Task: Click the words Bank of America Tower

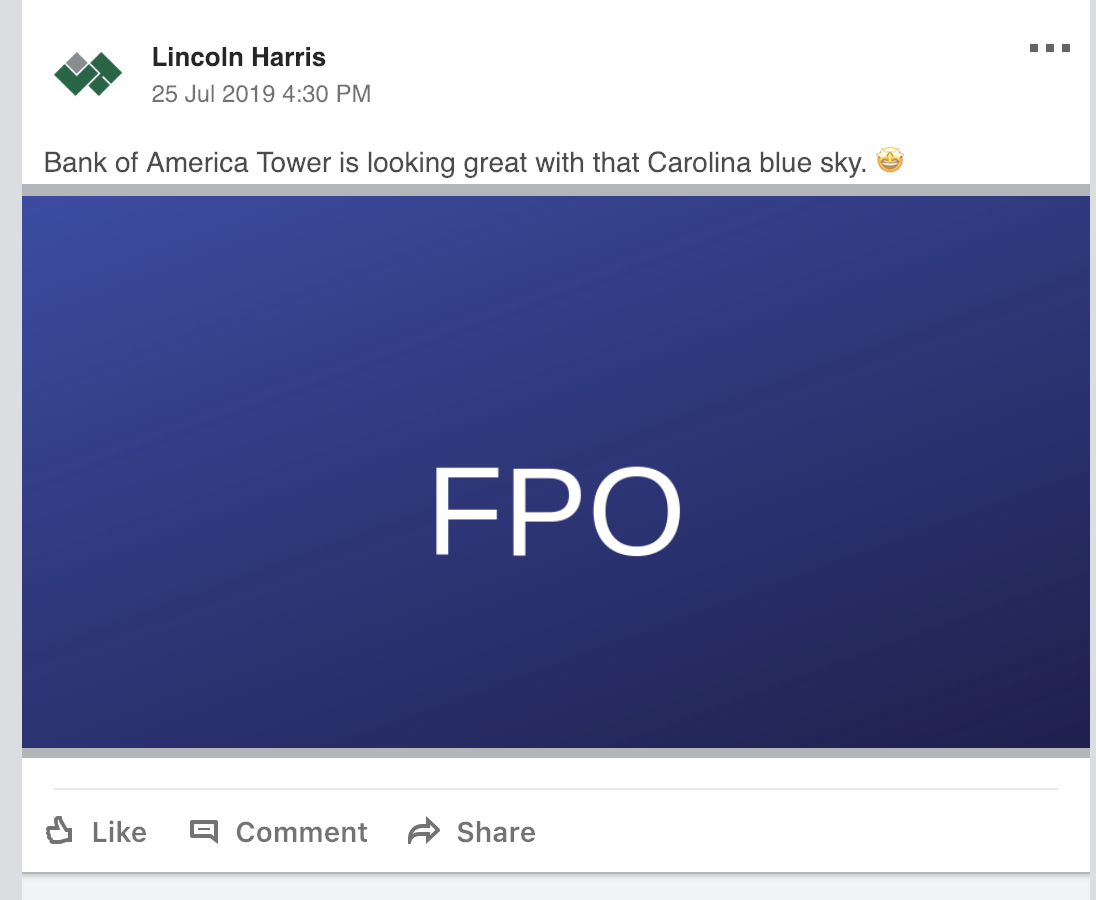Action: pos(188,162)
